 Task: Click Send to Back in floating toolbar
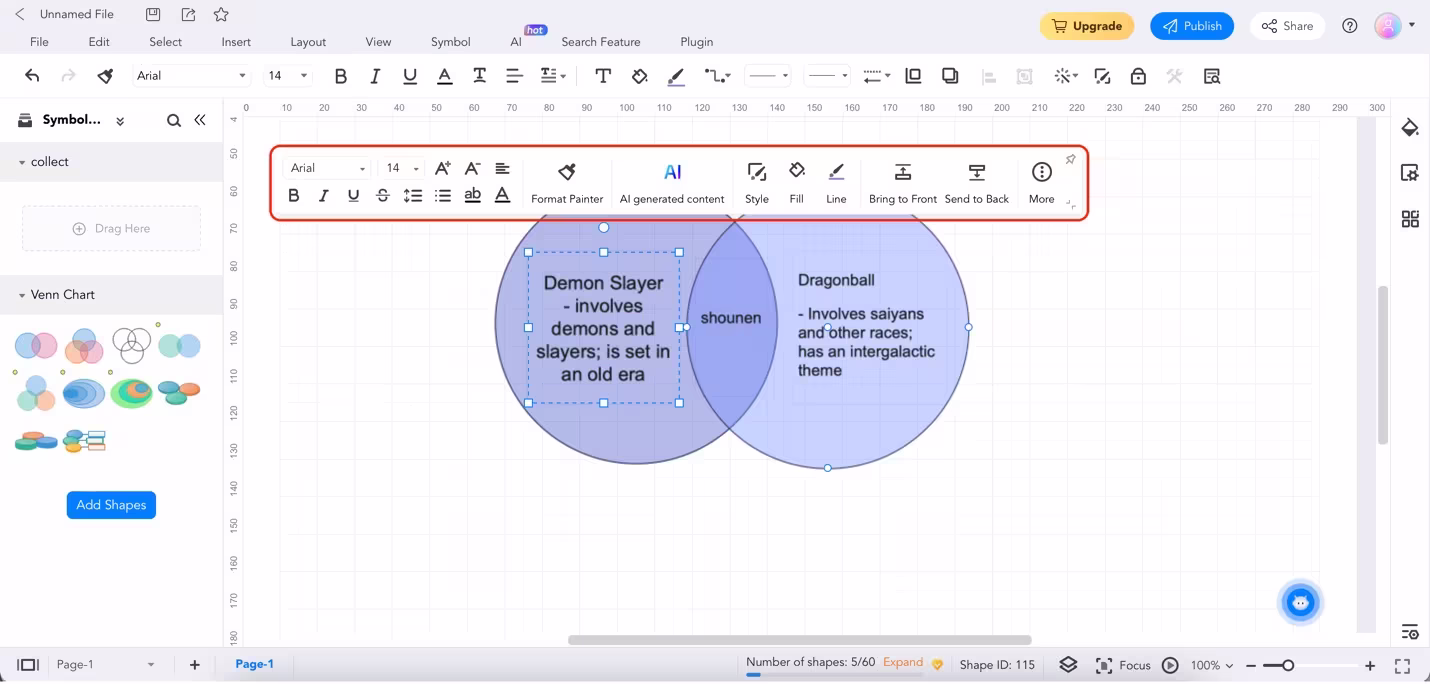977,184
